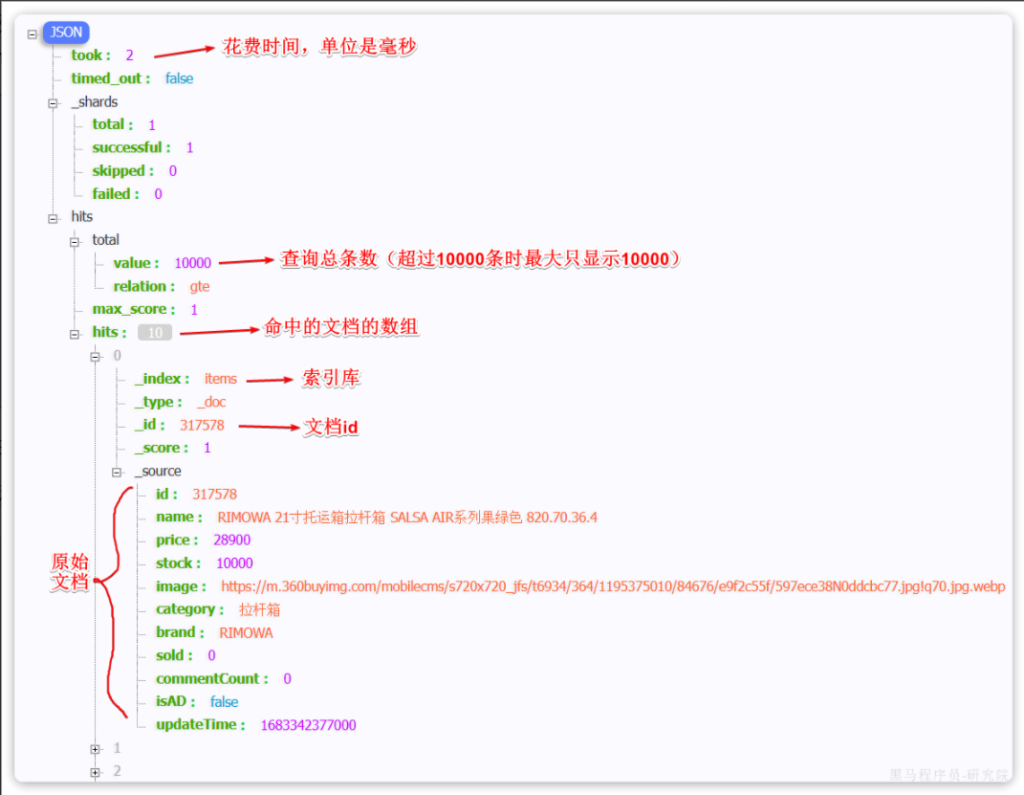The height and width of the screenshot is (795, 1024).
Task: Select the RIMOWA product name value
Action: click(407, 518)
